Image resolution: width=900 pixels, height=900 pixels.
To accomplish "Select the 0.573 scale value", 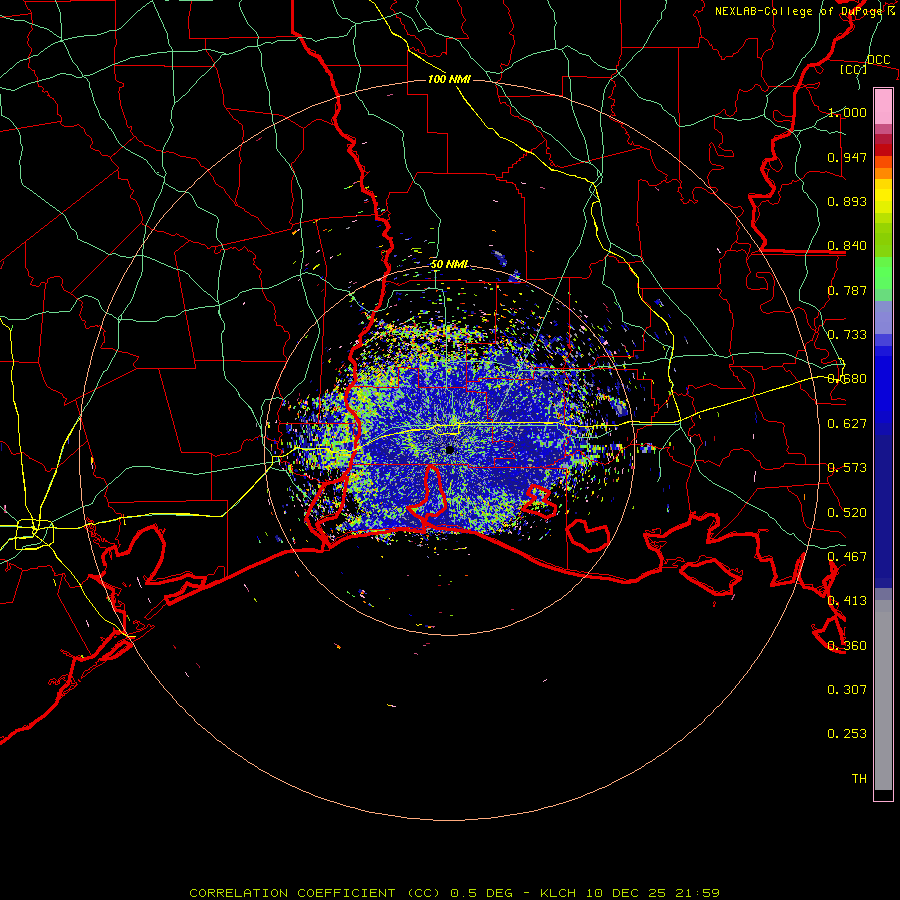I will [847, 468].
